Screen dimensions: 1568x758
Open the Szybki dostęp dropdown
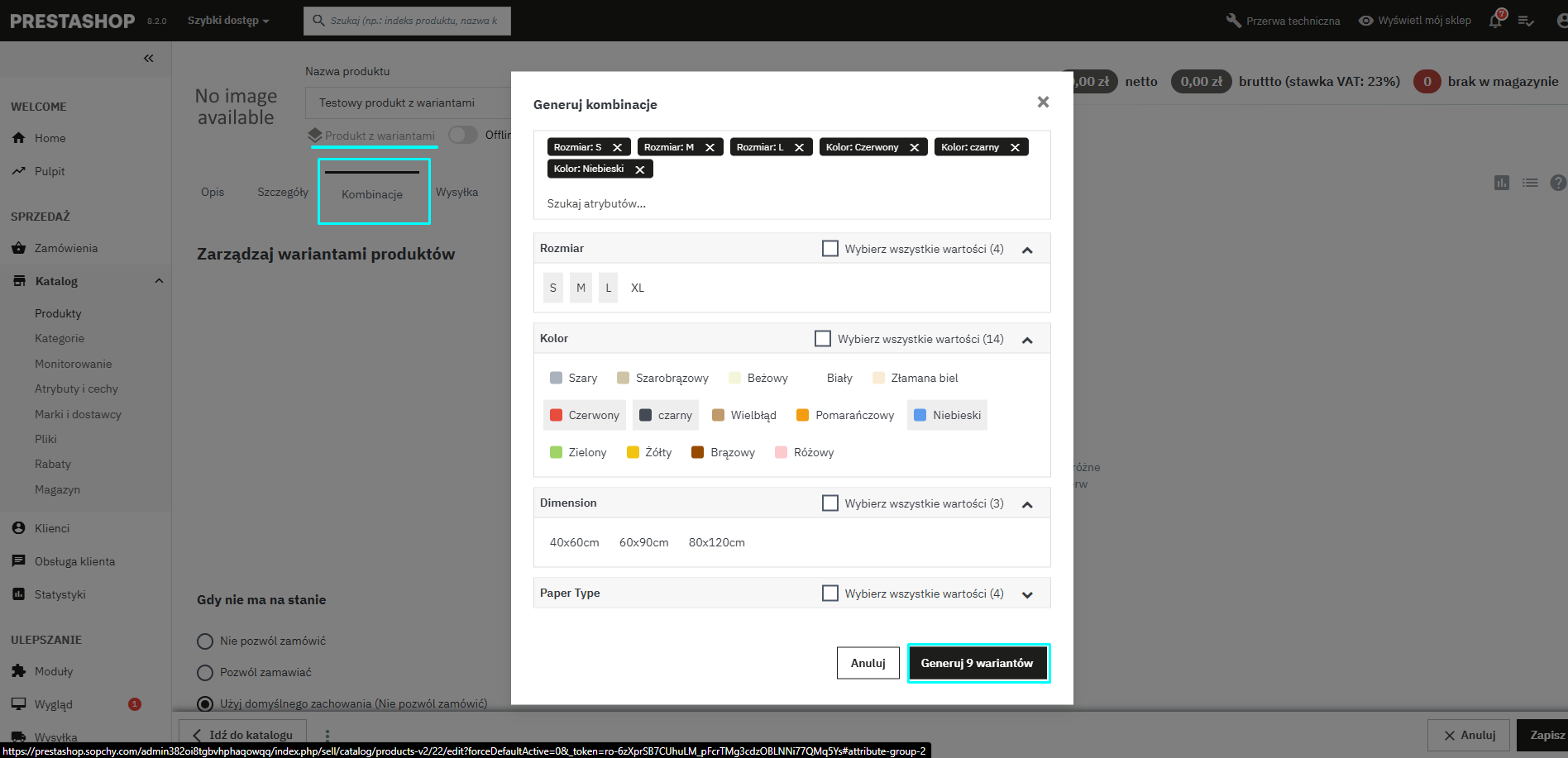click(228, 21)
